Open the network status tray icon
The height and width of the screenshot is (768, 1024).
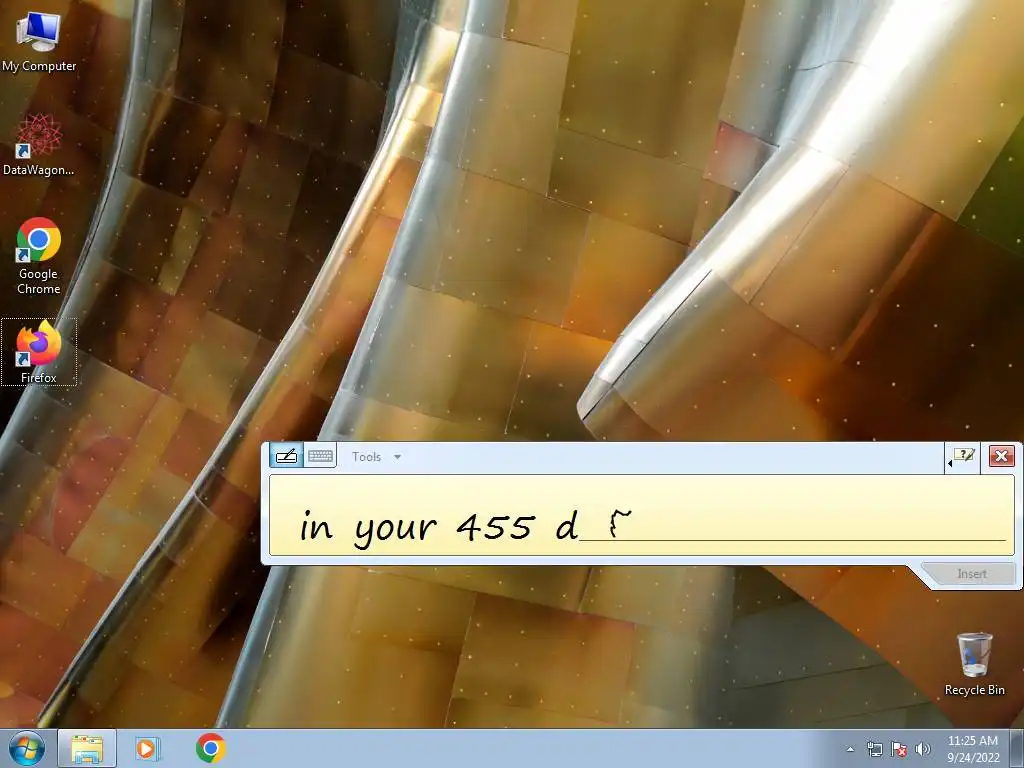pyautogui.click(x=874, y=749)
